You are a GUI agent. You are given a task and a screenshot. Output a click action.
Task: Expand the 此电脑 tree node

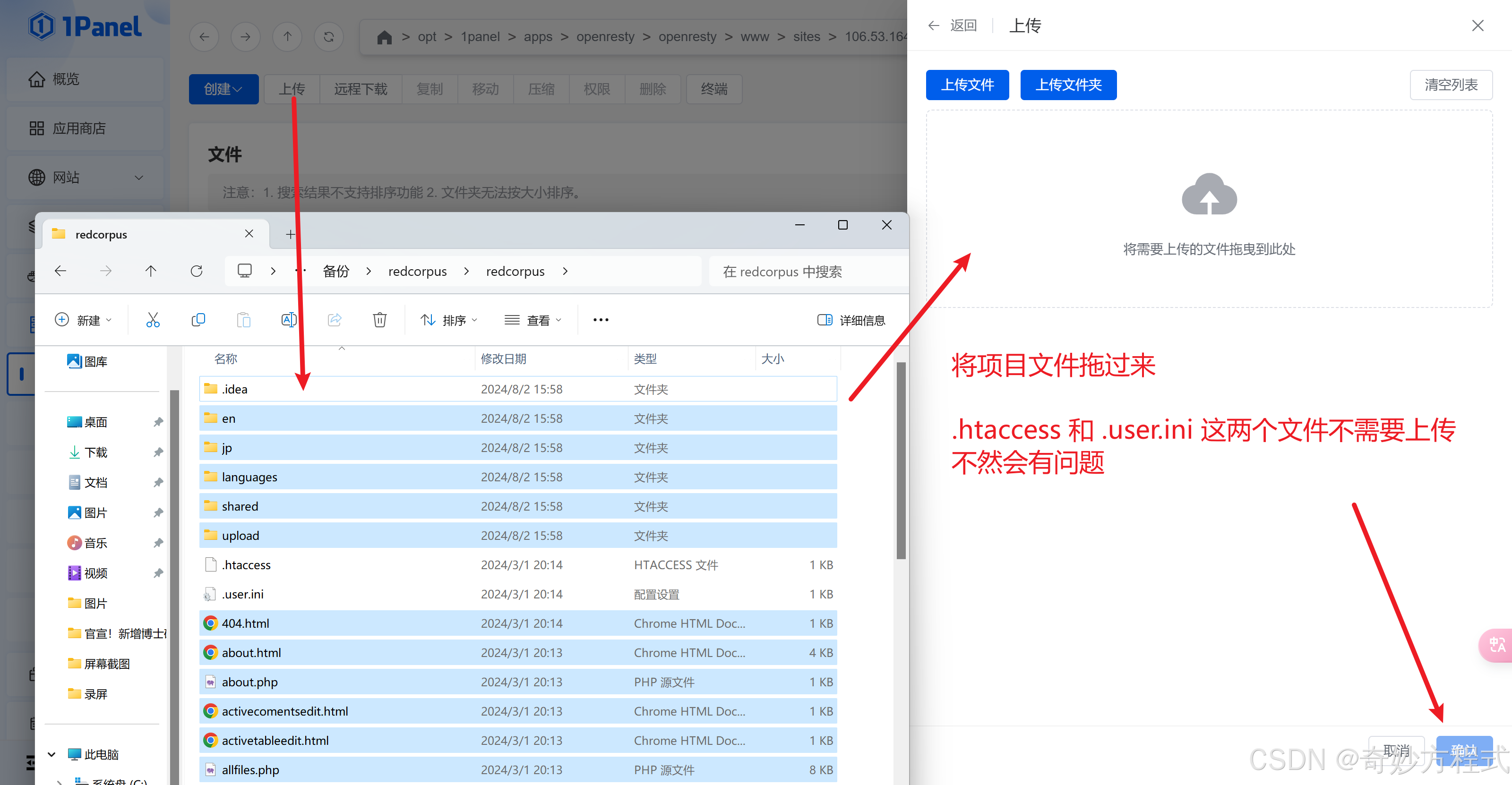tap(52, 754)
